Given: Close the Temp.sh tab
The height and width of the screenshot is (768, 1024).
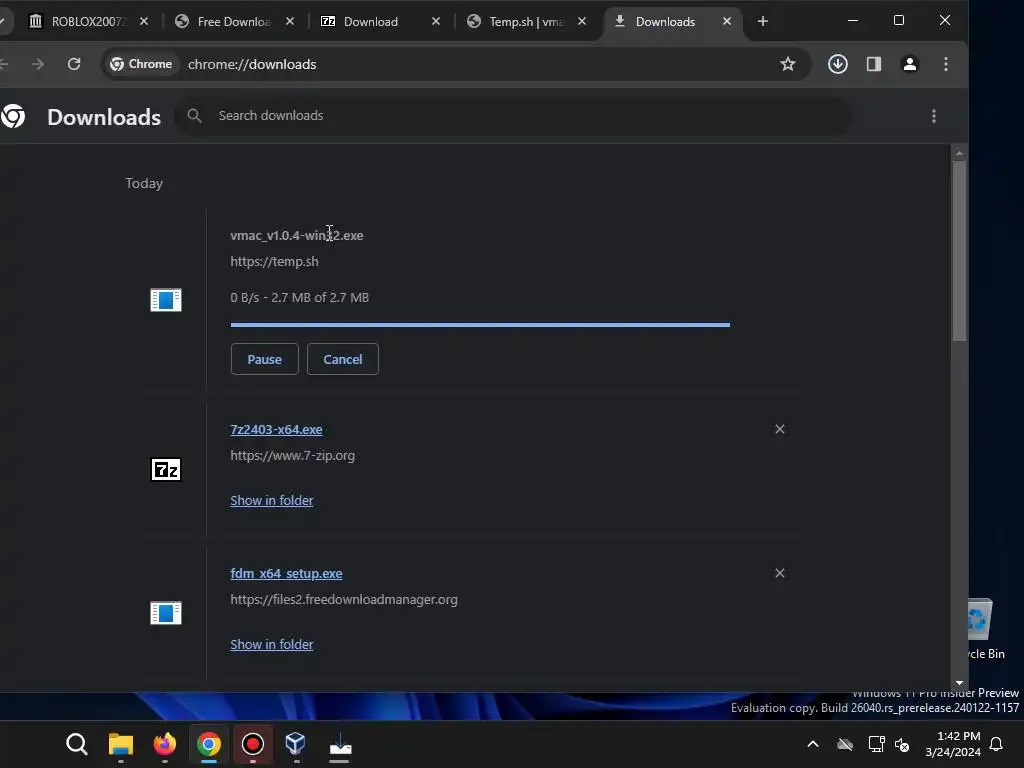Looking at the screenshot, I should click(x=582, y=22).
